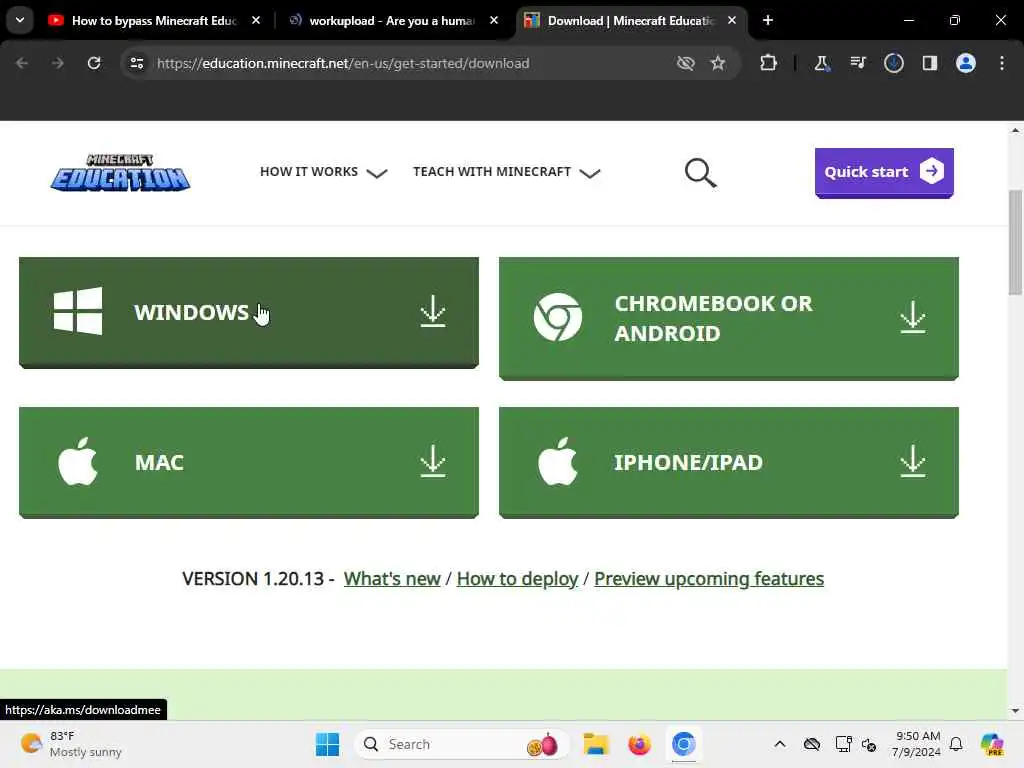Go back to previous page
The image size is (1024, 768).
pyautogui.click(x=22, y=63)
